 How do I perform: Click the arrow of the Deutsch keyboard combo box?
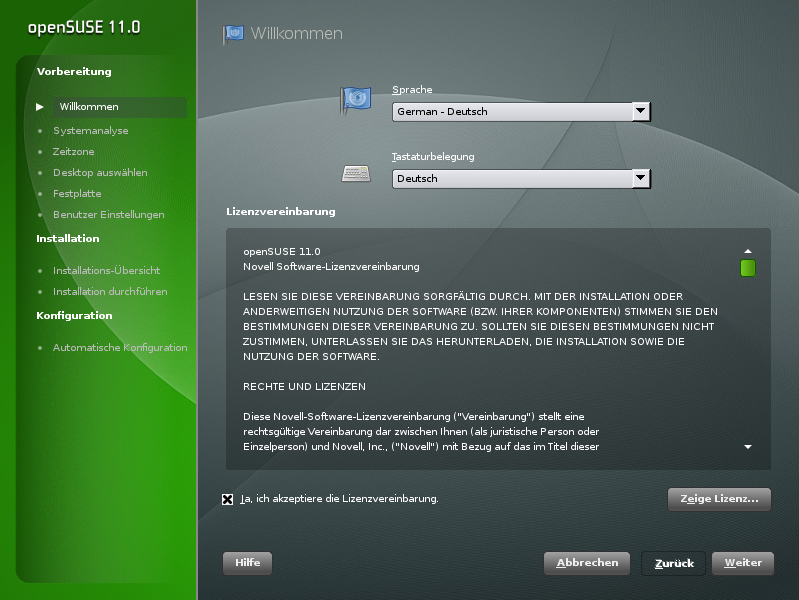[x=641, y=178]
